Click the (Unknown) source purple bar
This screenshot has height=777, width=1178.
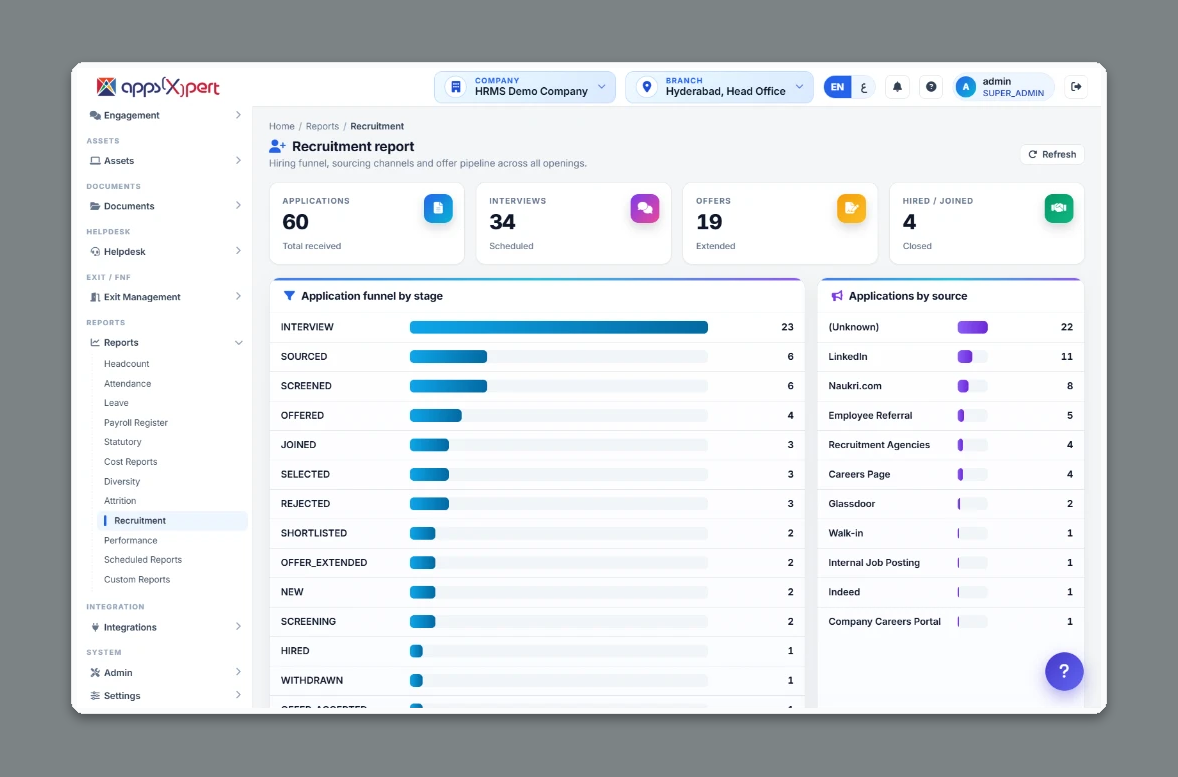click(972, 327)
